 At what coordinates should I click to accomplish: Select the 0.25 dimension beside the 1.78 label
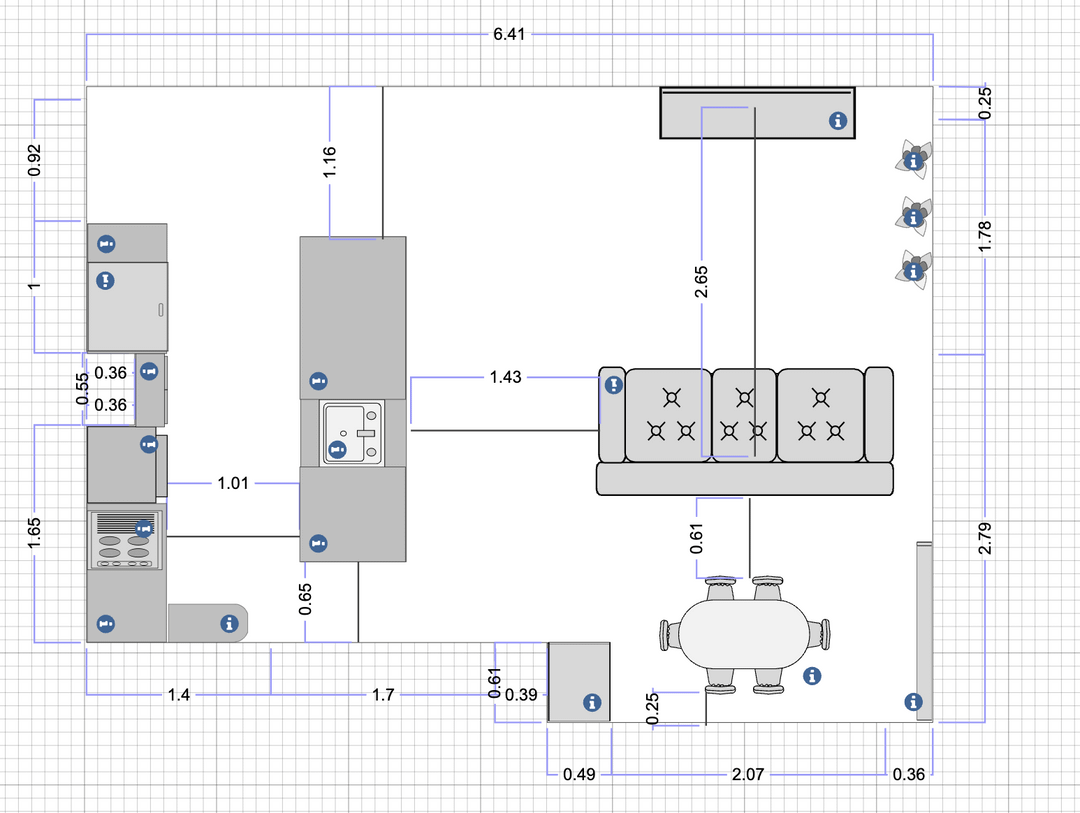point(985,103)
